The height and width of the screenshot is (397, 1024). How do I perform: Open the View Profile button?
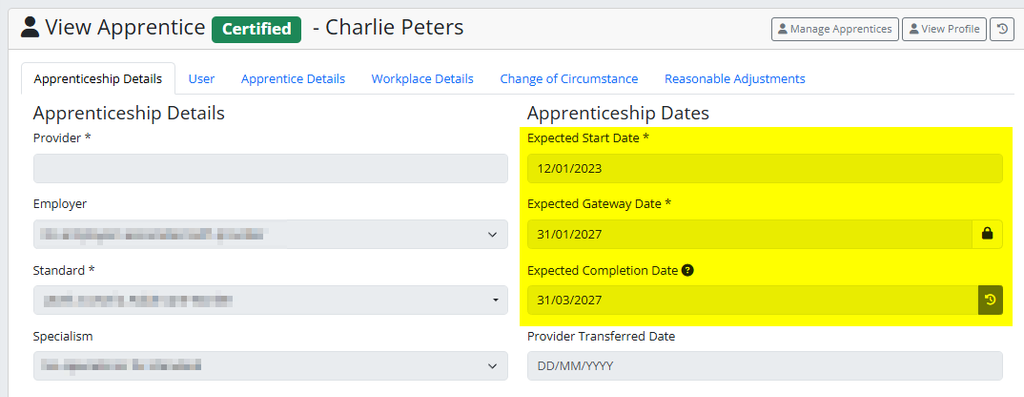pyautogui.click(x=944, y=29)
